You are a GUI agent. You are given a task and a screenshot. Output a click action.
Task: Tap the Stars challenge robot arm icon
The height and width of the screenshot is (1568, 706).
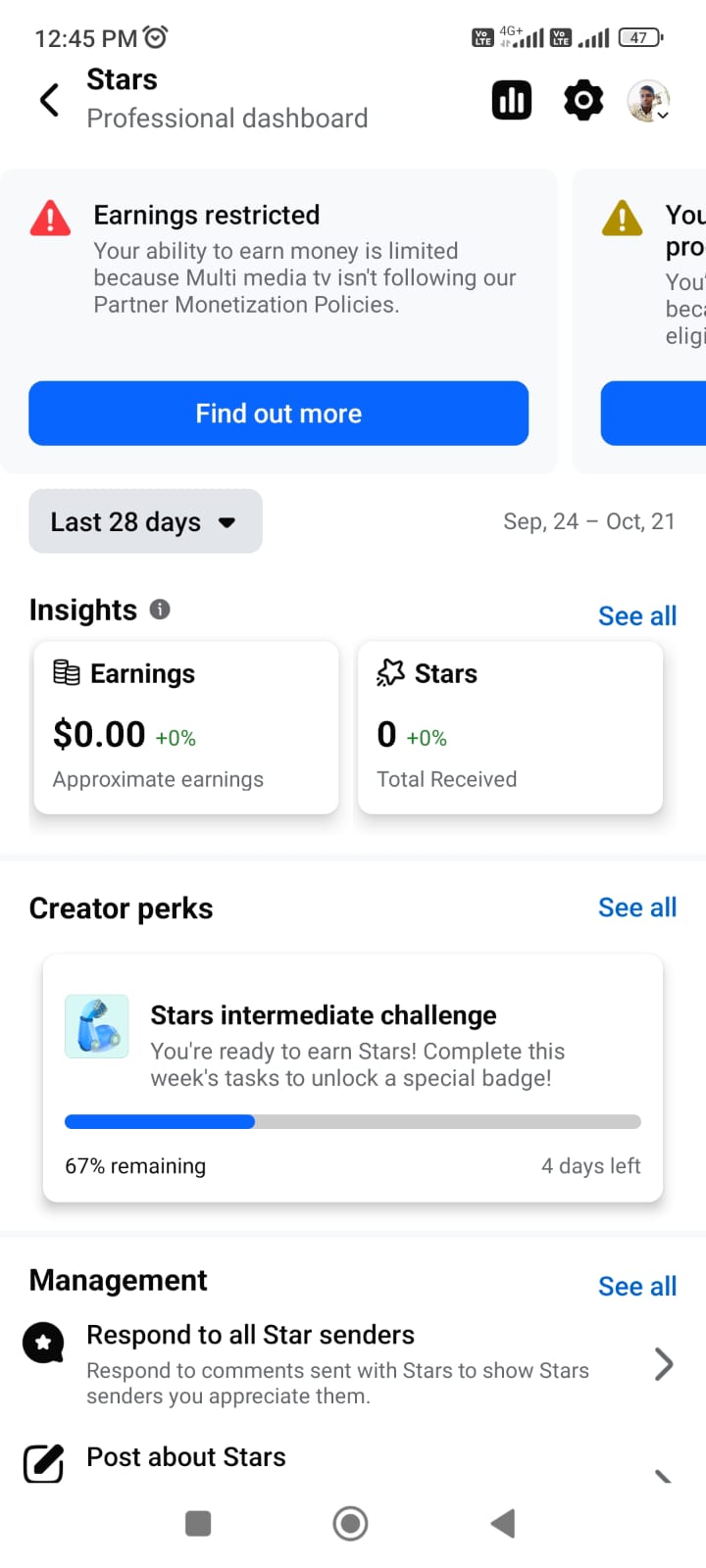click(96, 1026)
